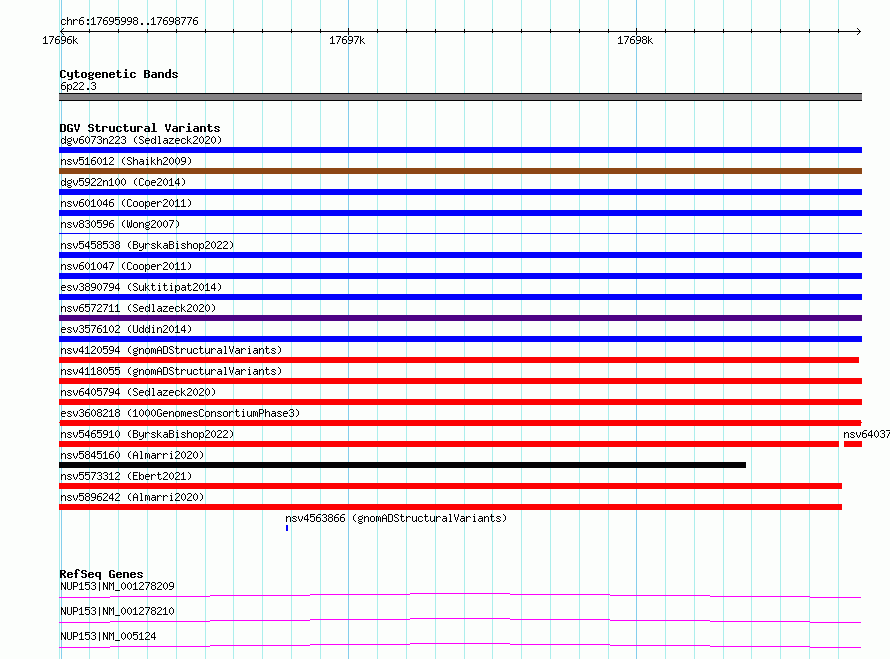Click the DGV Structural Variants track title
The height and width of the screenshot is (659, 890).
(x=140, y=128)
